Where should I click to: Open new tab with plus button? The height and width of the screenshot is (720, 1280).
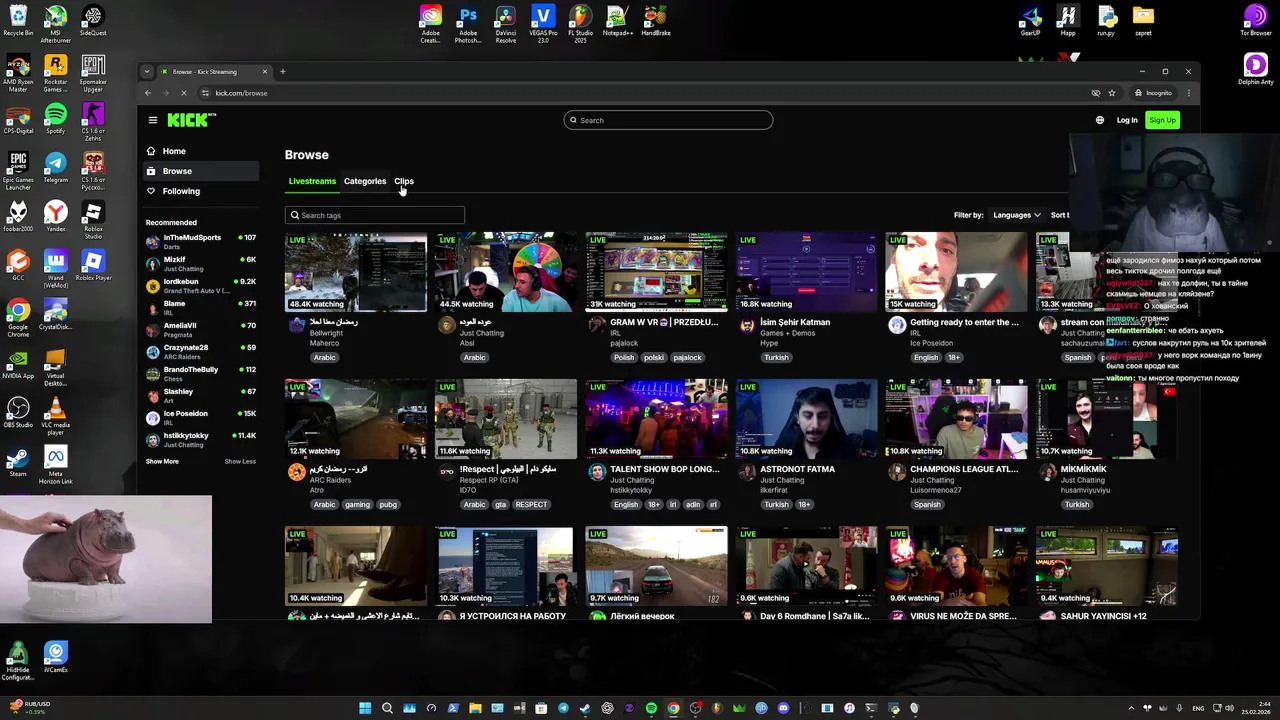282,72
